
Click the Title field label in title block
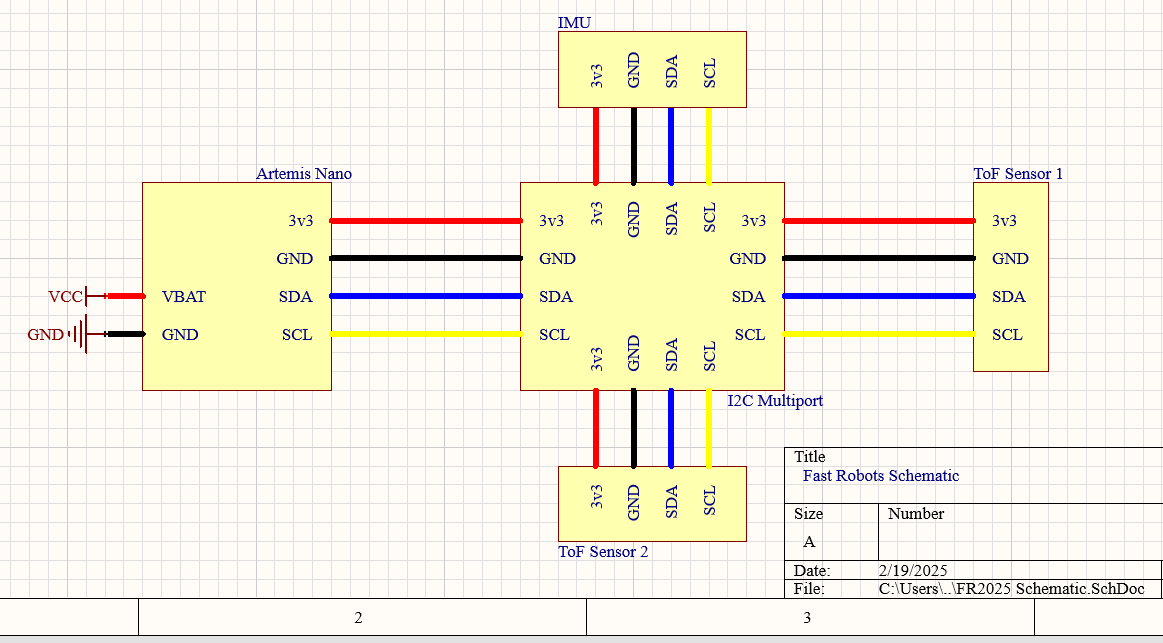pyautogui.click(x=809, y=457)
